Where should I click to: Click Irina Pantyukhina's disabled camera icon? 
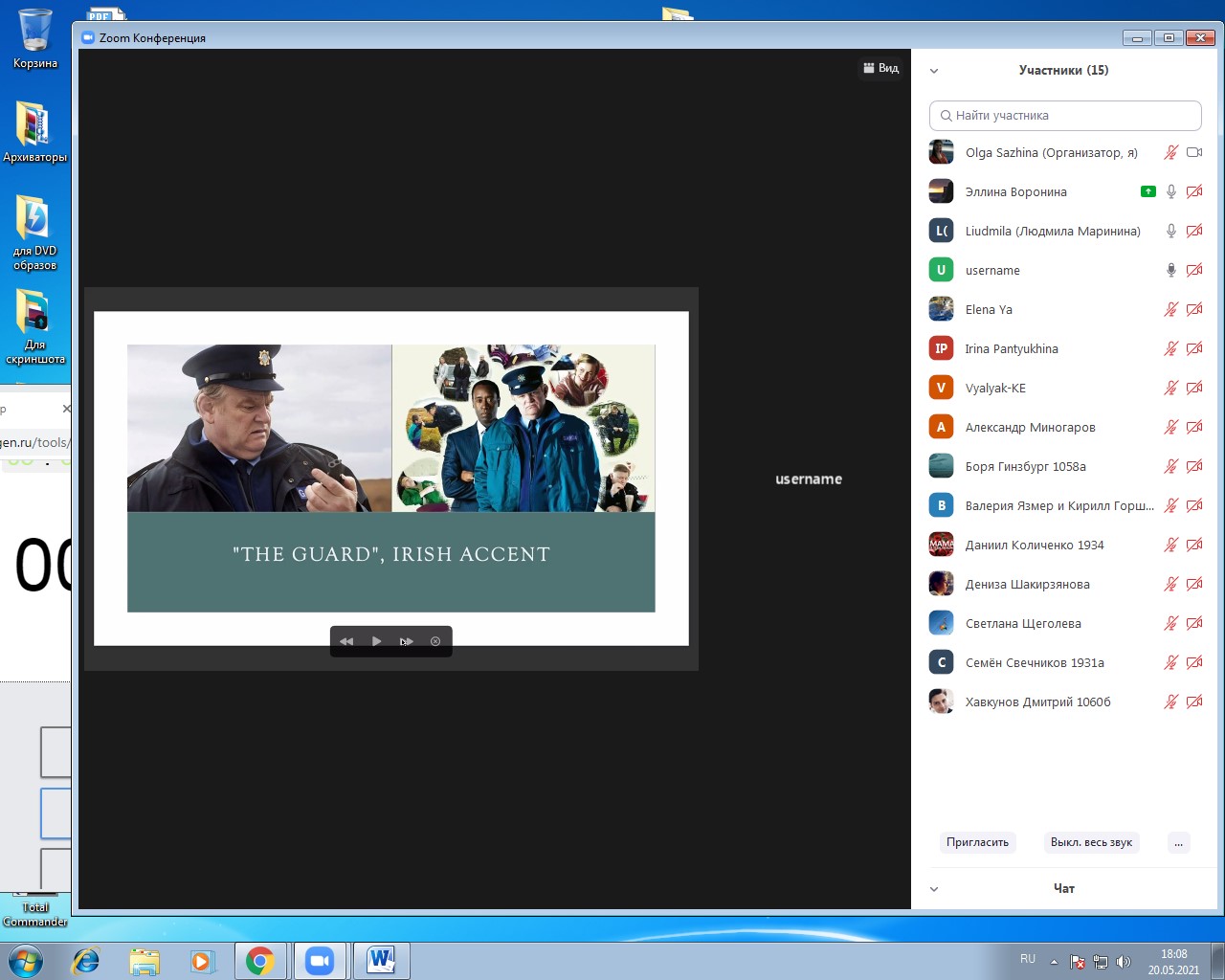pyautogui.click(x=1194, y=348)
